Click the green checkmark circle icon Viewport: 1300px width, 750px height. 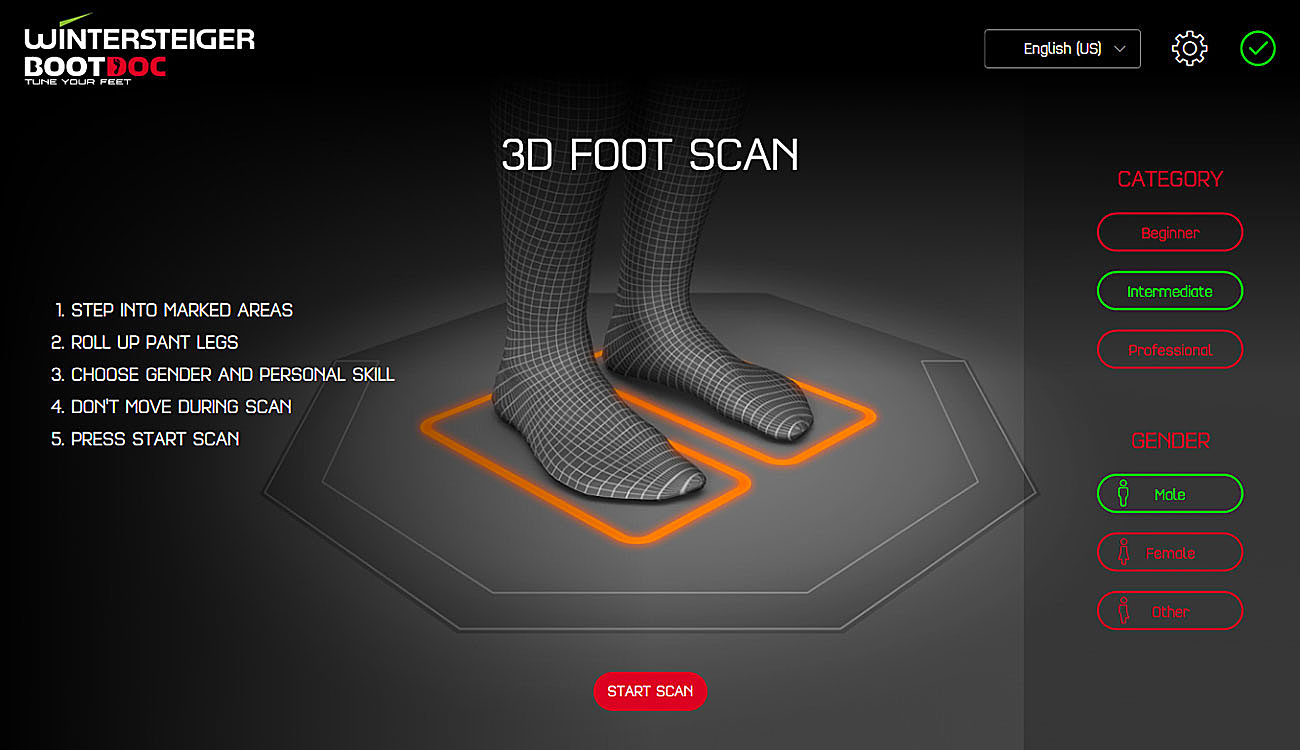pos(1258,48)
